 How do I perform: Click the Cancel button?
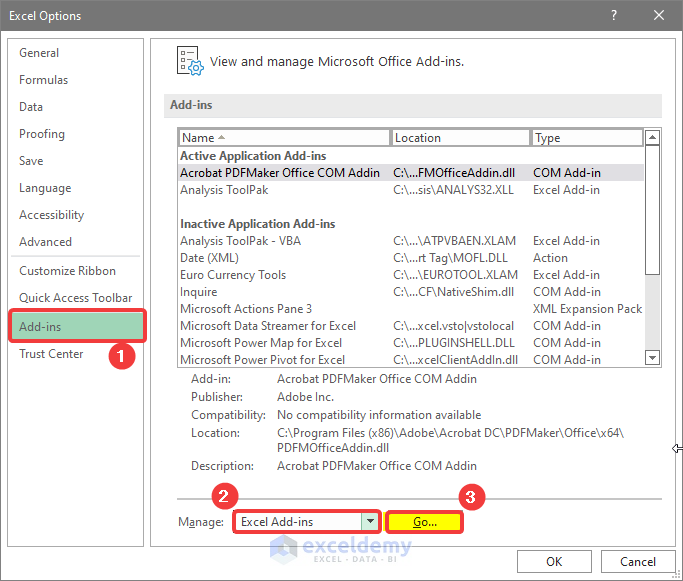(x=638, y=561)
